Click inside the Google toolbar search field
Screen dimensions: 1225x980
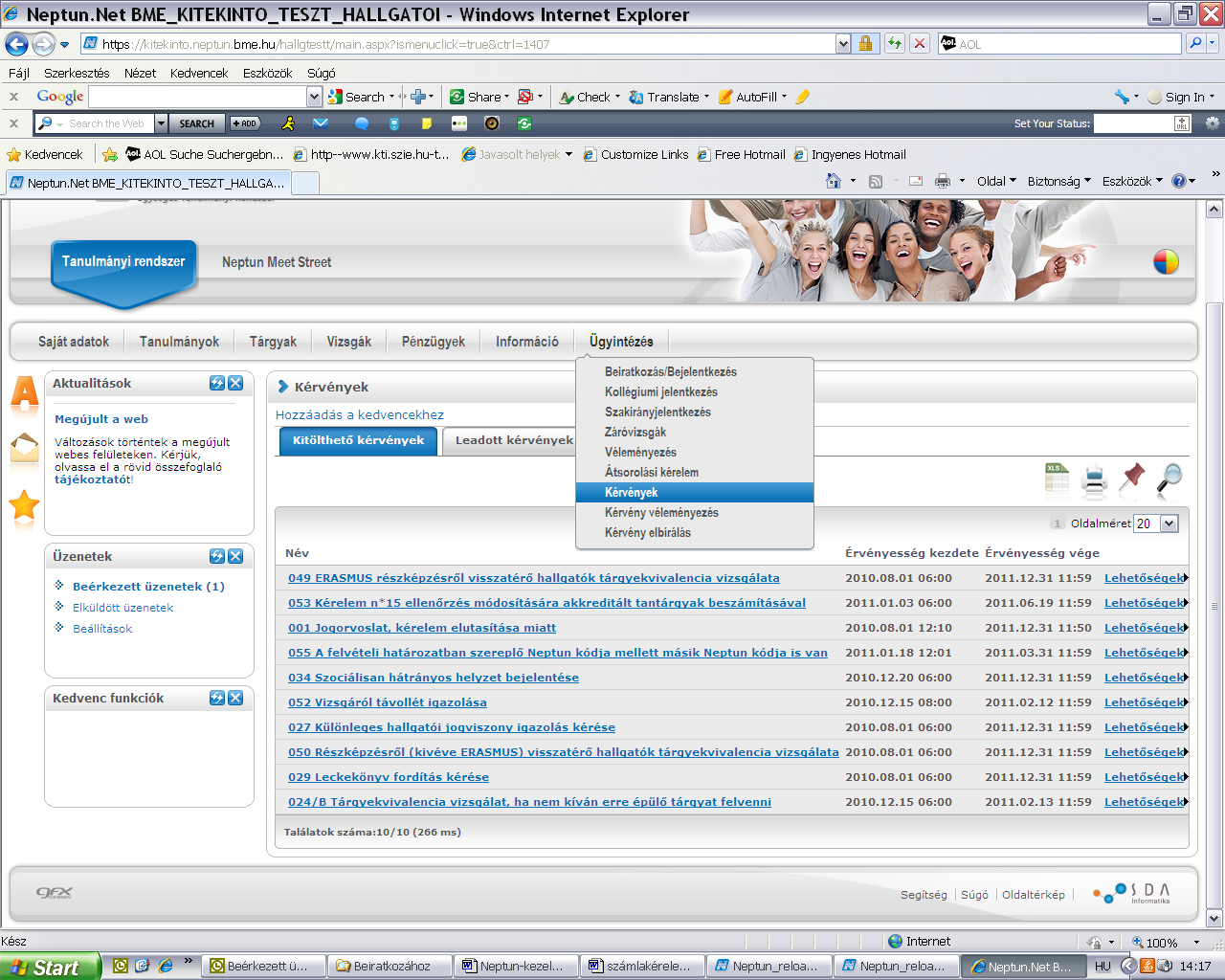(198, 97)
